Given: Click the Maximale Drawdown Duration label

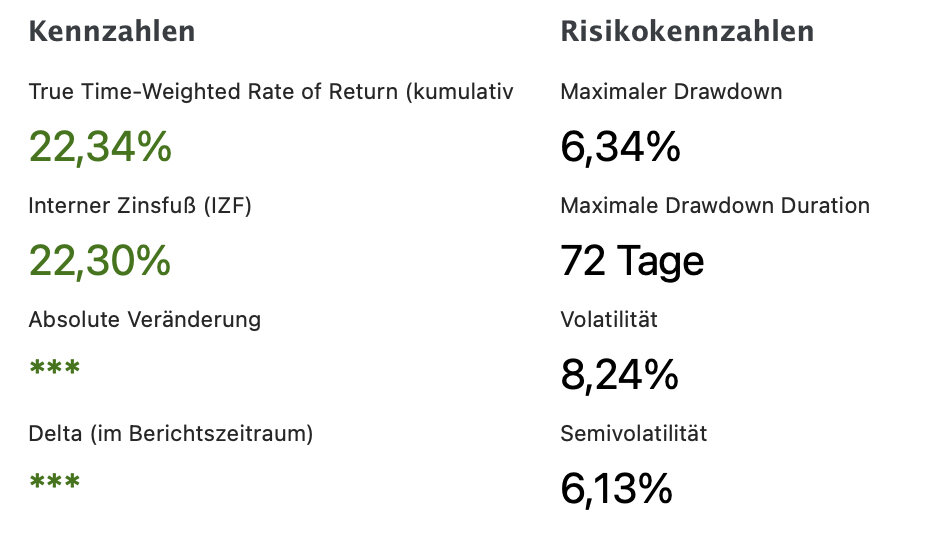Looking at the screenshot, I should [715, 206].
